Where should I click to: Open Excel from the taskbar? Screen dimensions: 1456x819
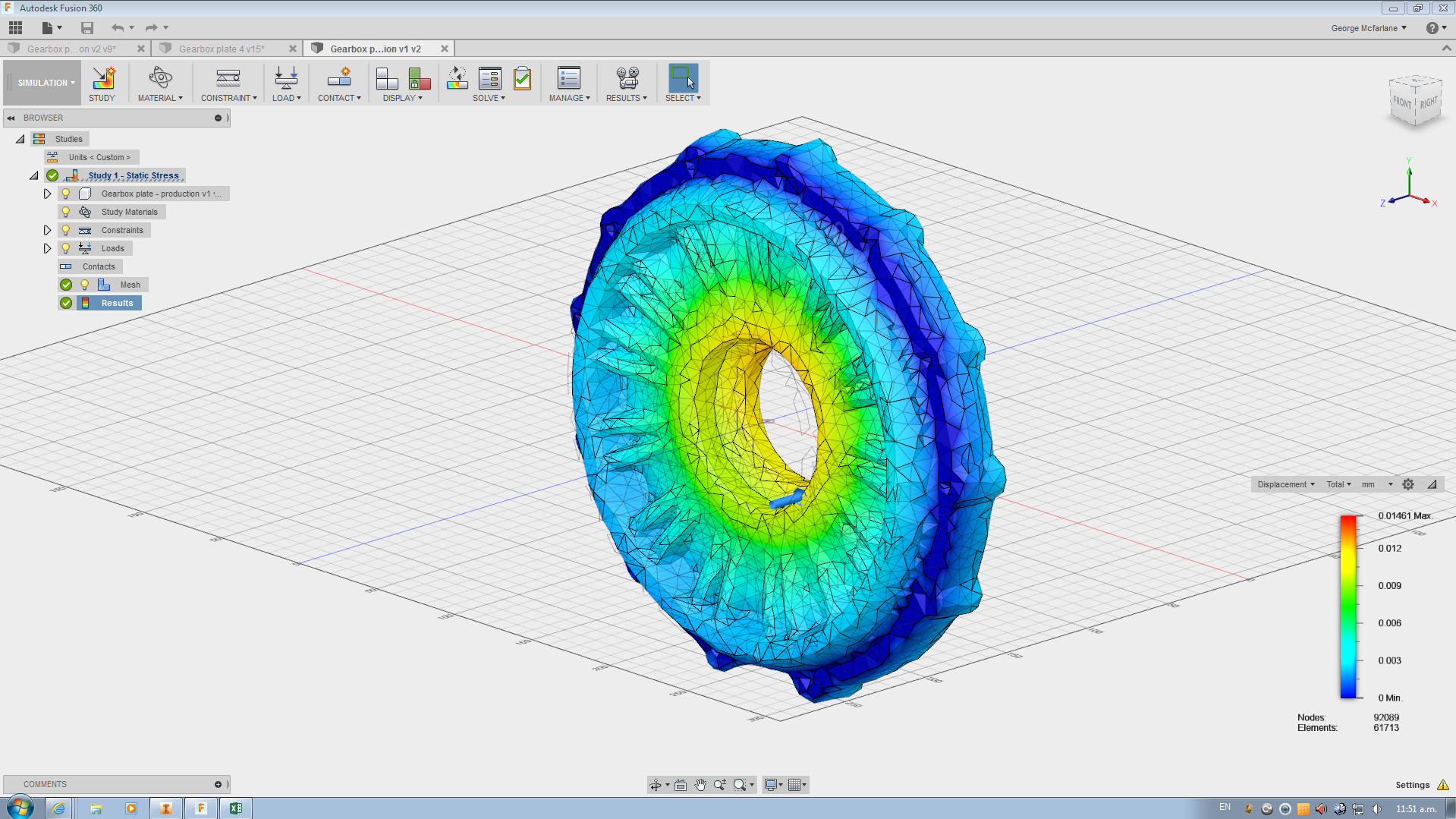pos(235,808)
